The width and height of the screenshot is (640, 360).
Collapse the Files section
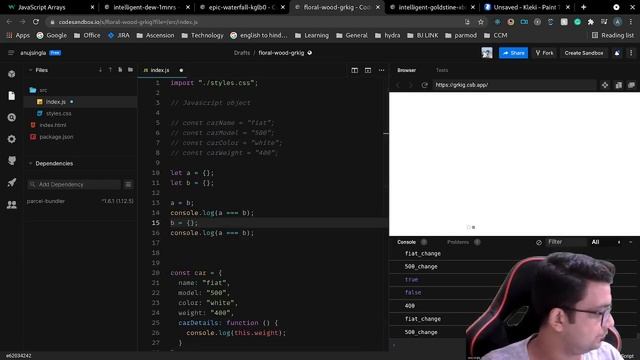tap(30, 70)
